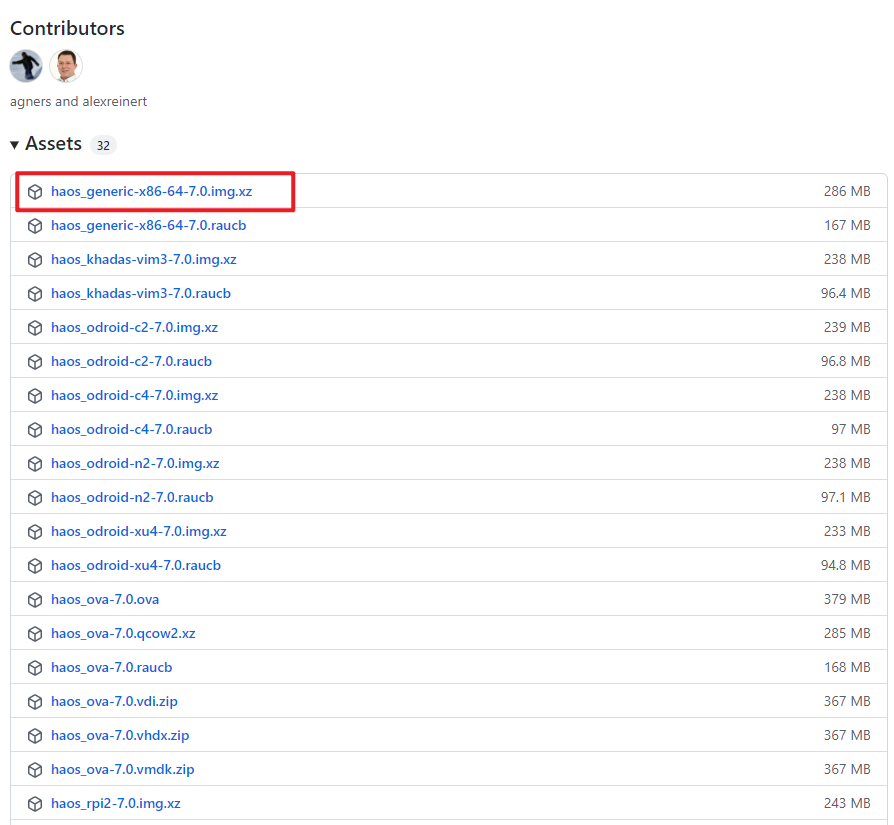Click package icon beside haos_ova-7.0.vdi.zip
Viewport: 894px width, 825px height.
pyautogui.click(x=35, y=702)
